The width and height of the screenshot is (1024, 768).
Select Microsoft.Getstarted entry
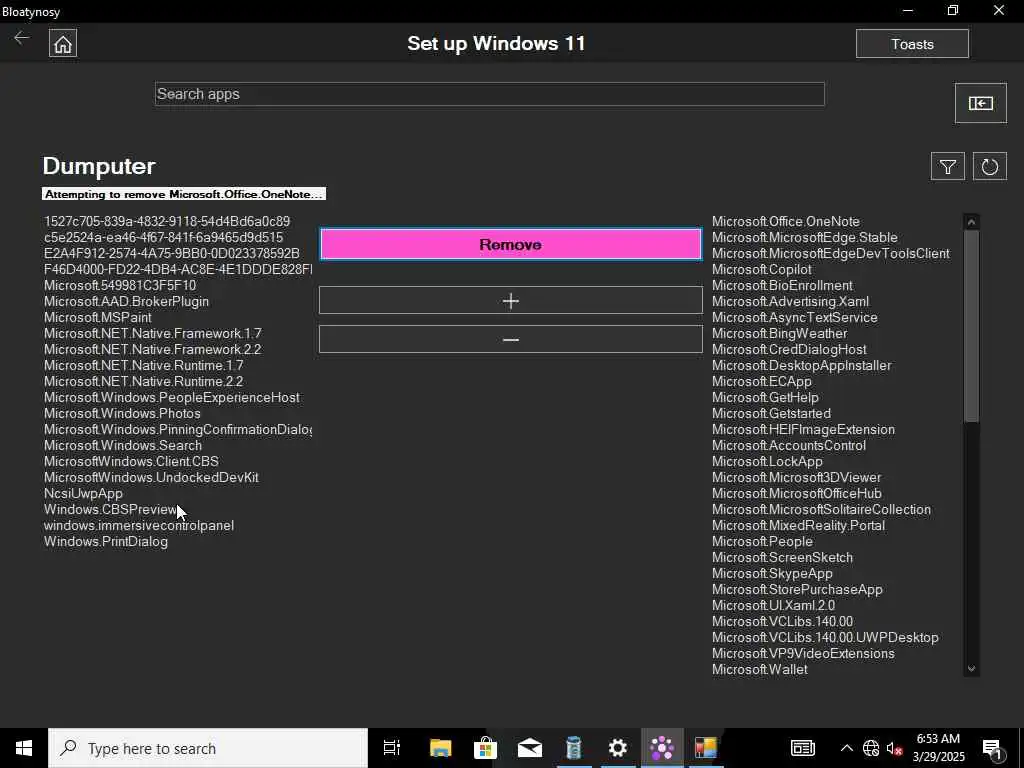click(771, 413)
